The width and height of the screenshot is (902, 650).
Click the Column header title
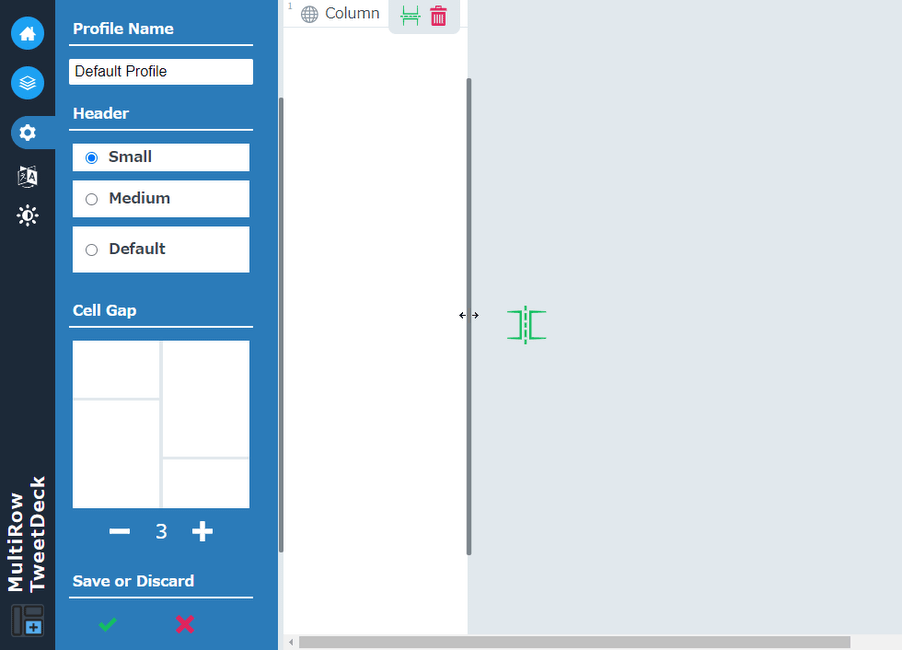pos(352,13)
